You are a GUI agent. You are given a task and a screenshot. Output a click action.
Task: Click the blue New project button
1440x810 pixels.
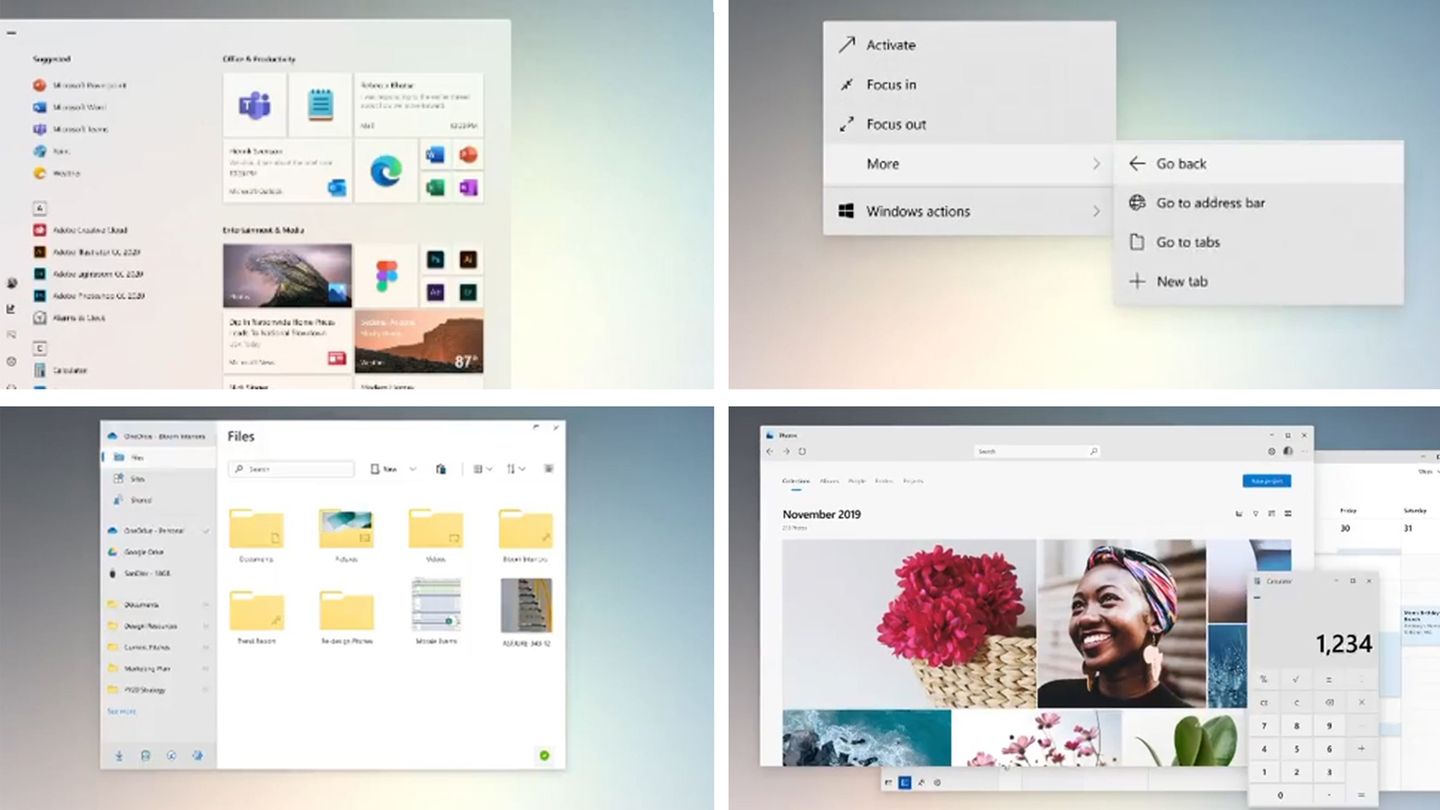pyautogui.click(x=1266, y=481)
